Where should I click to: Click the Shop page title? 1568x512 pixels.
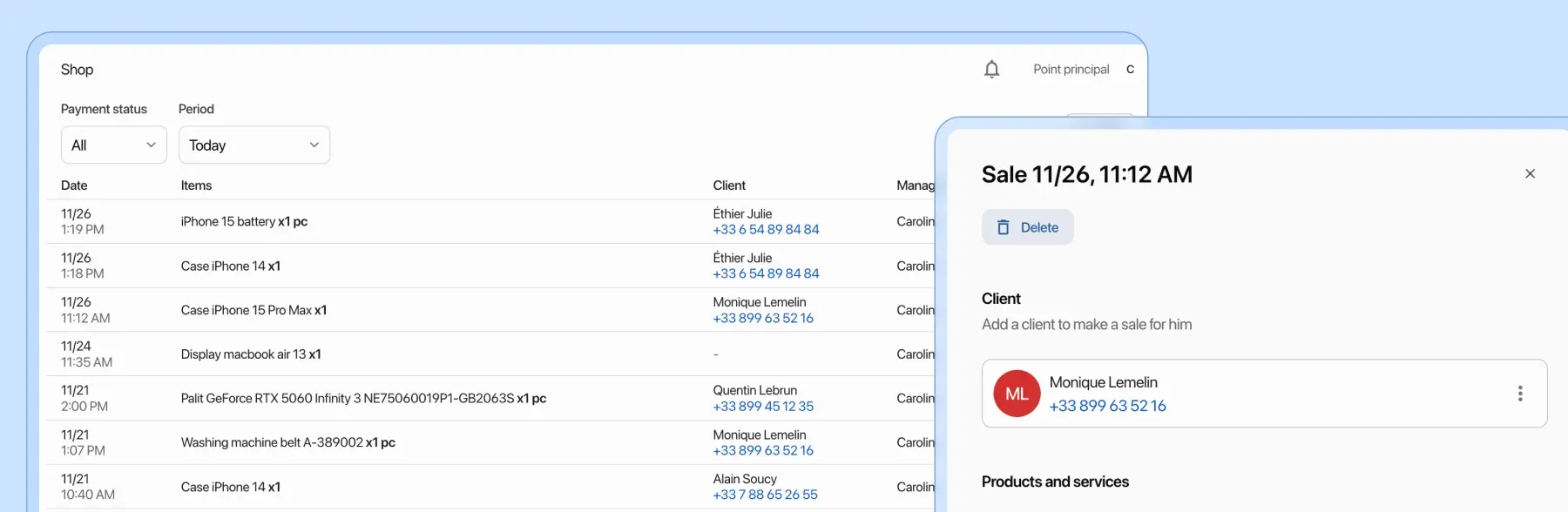[x=77, y=70]
